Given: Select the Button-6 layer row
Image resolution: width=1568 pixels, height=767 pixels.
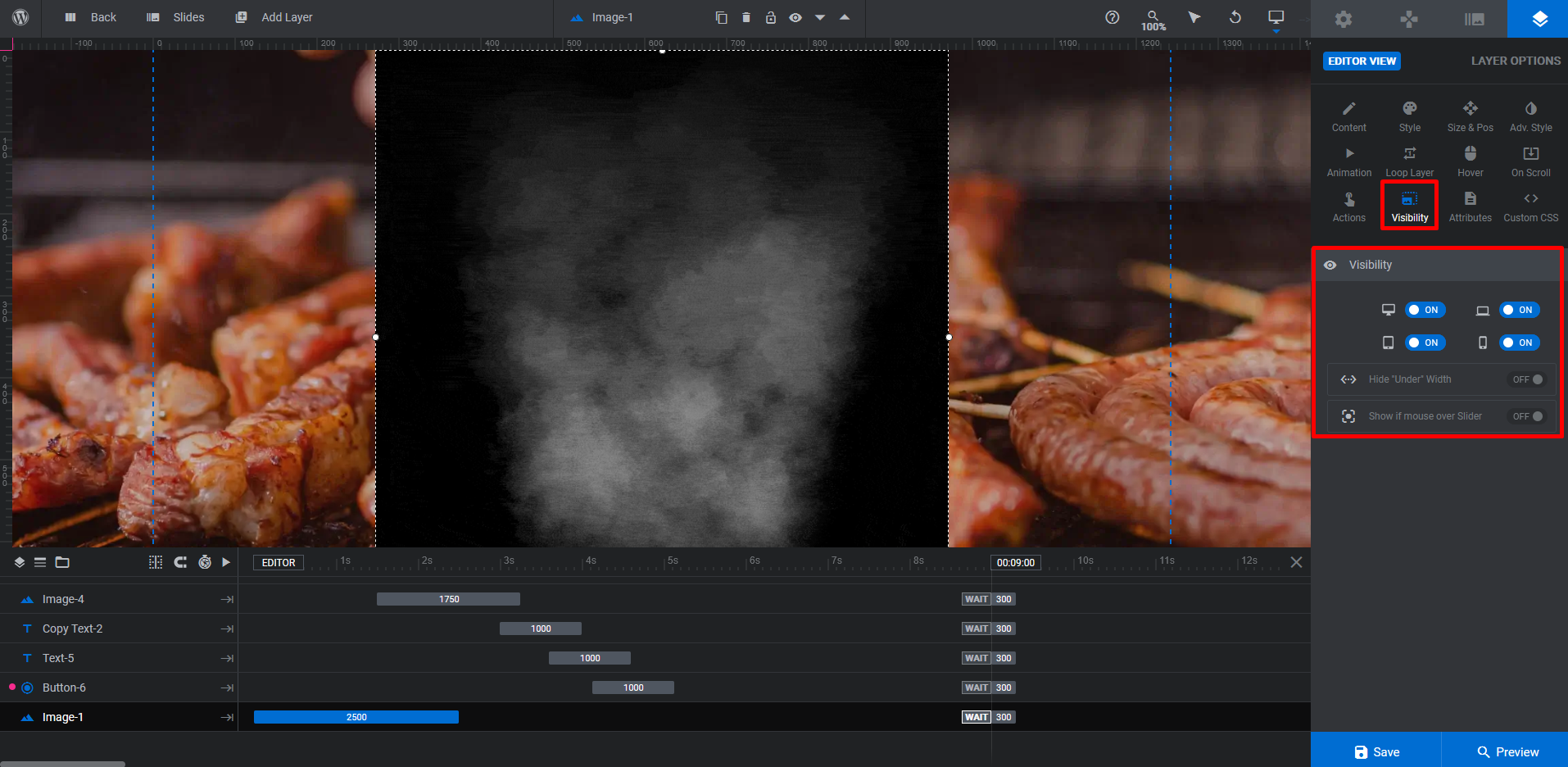Looking at the screenshot, I should (119, 688).
